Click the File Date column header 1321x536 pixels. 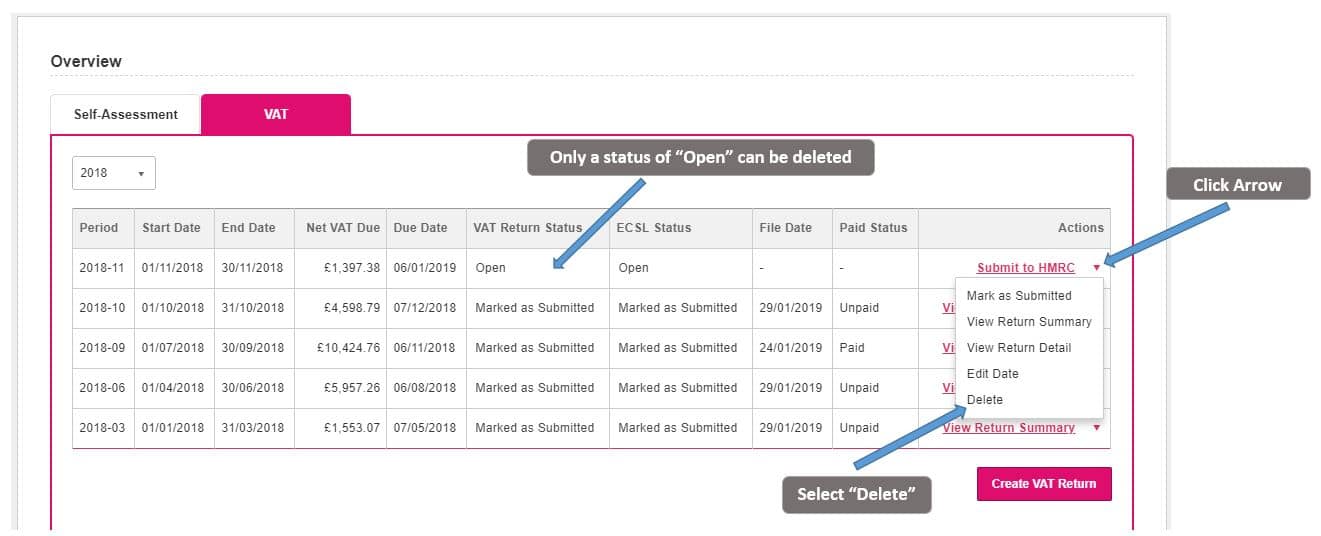[785, 228]
